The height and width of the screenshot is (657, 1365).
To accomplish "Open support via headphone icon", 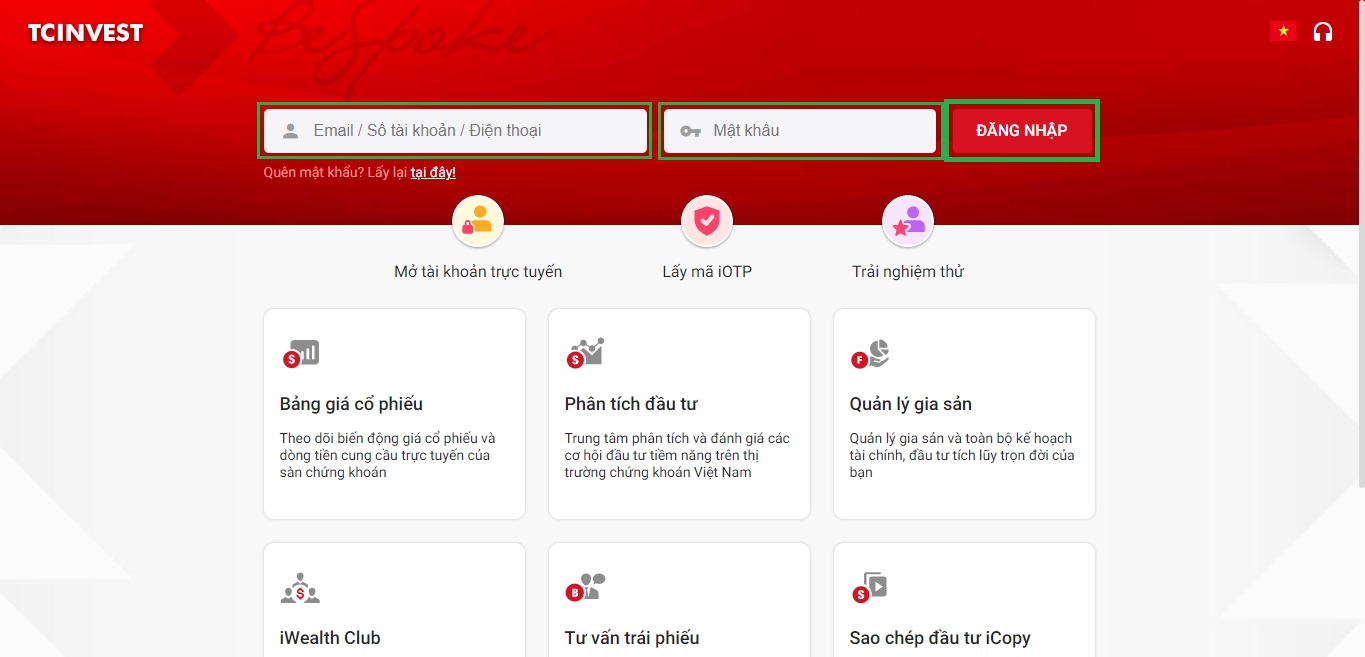I will [x=1323, y=32].
